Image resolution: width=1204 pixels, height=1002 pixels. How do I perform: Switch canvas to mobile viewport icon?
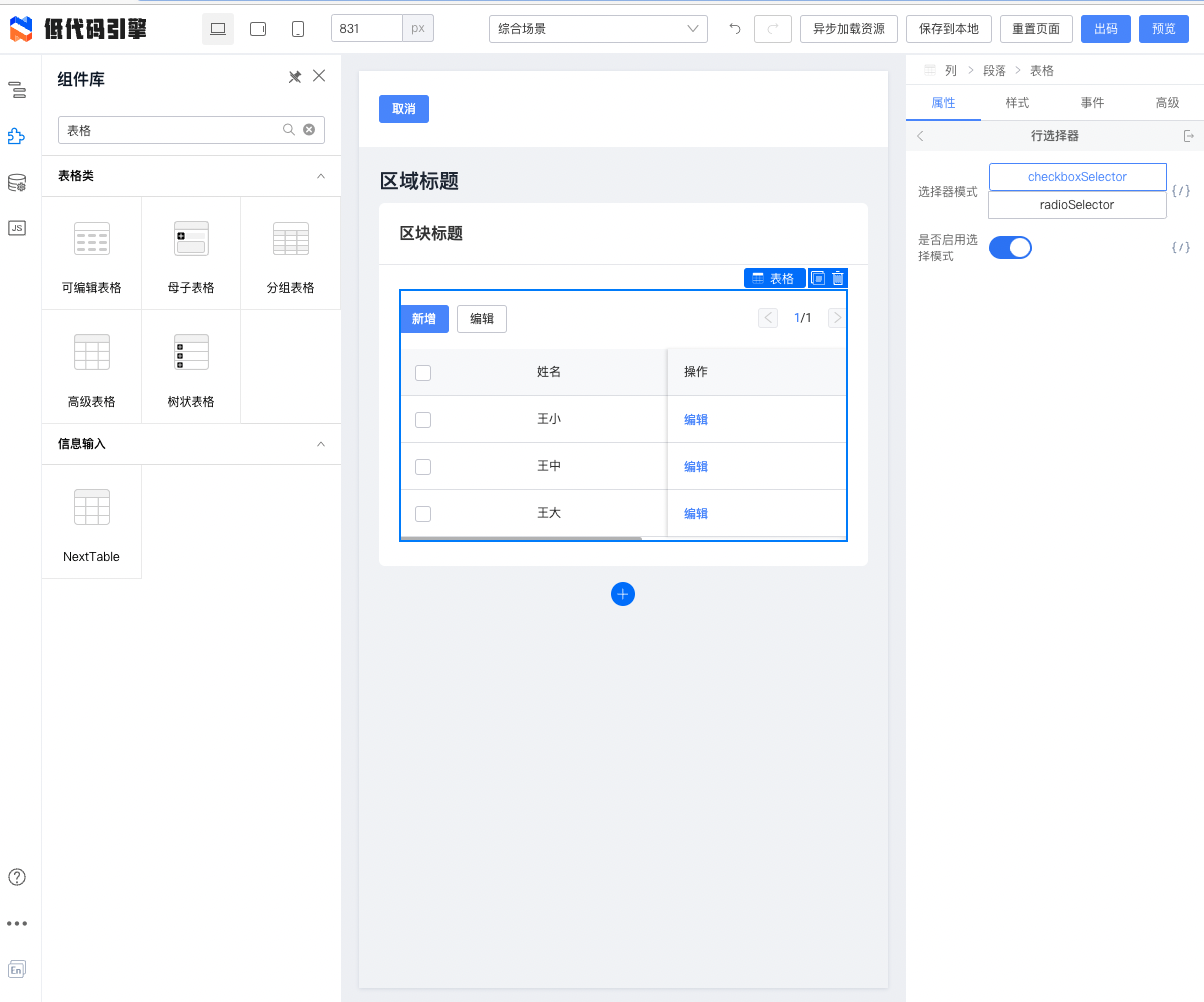(x=296, y=29)
